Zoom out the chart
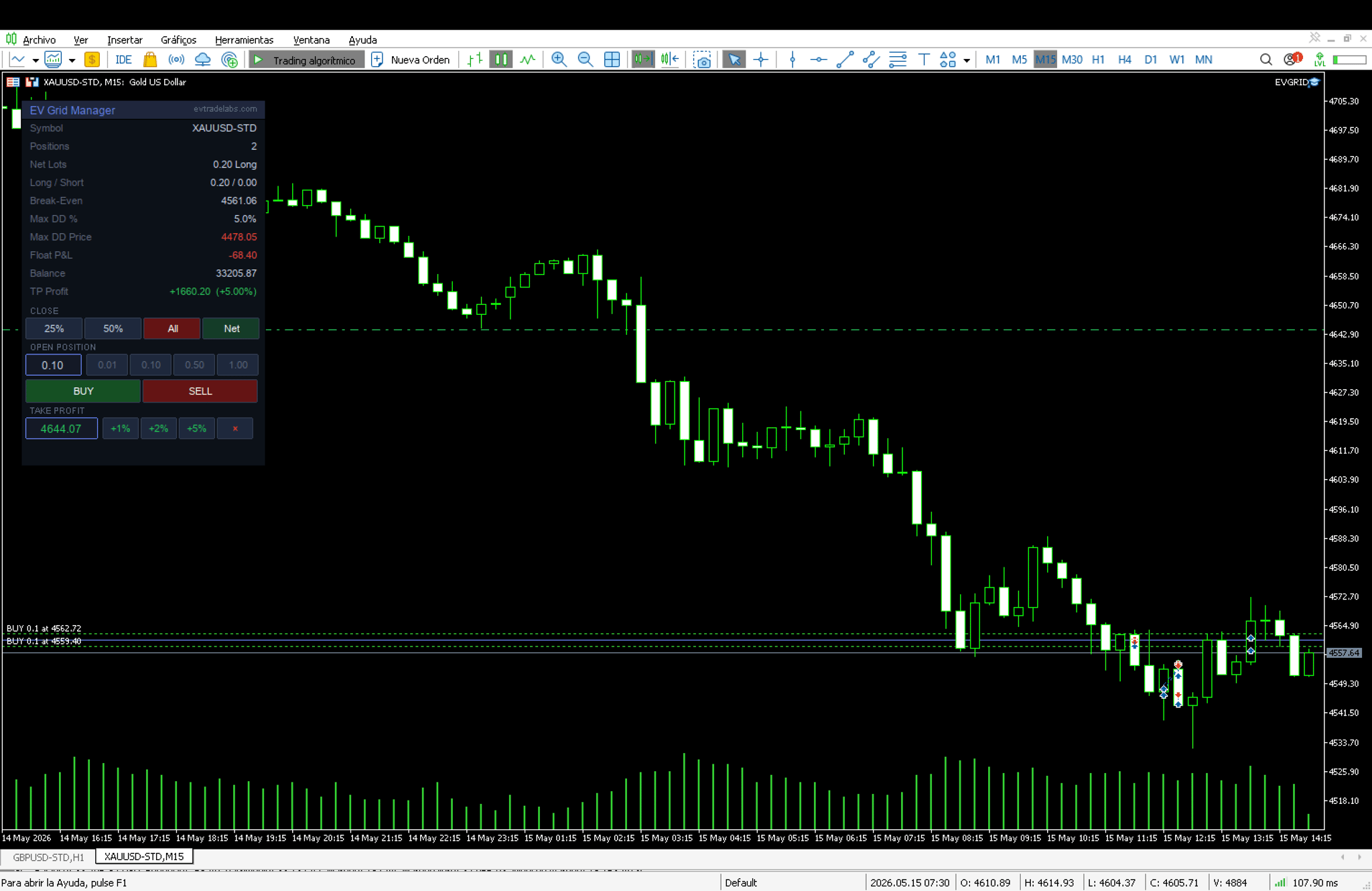The image size is (1372, 891). pos(585,60)
